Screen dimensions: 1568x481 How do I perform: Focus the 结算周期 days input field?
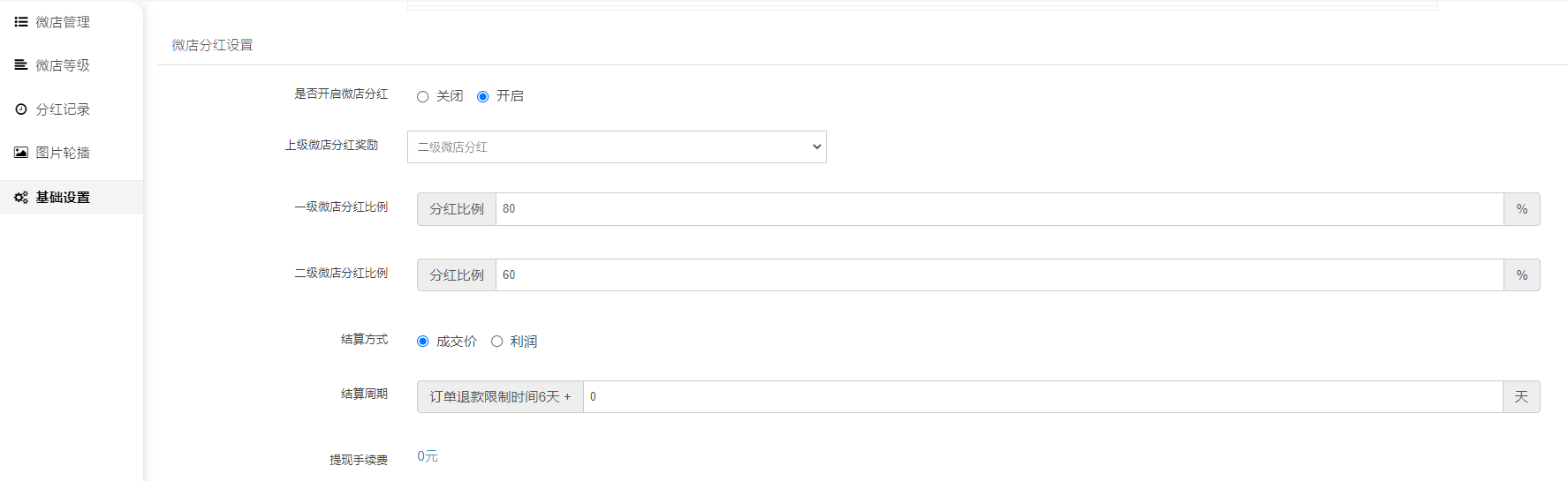coord(1043,397)
